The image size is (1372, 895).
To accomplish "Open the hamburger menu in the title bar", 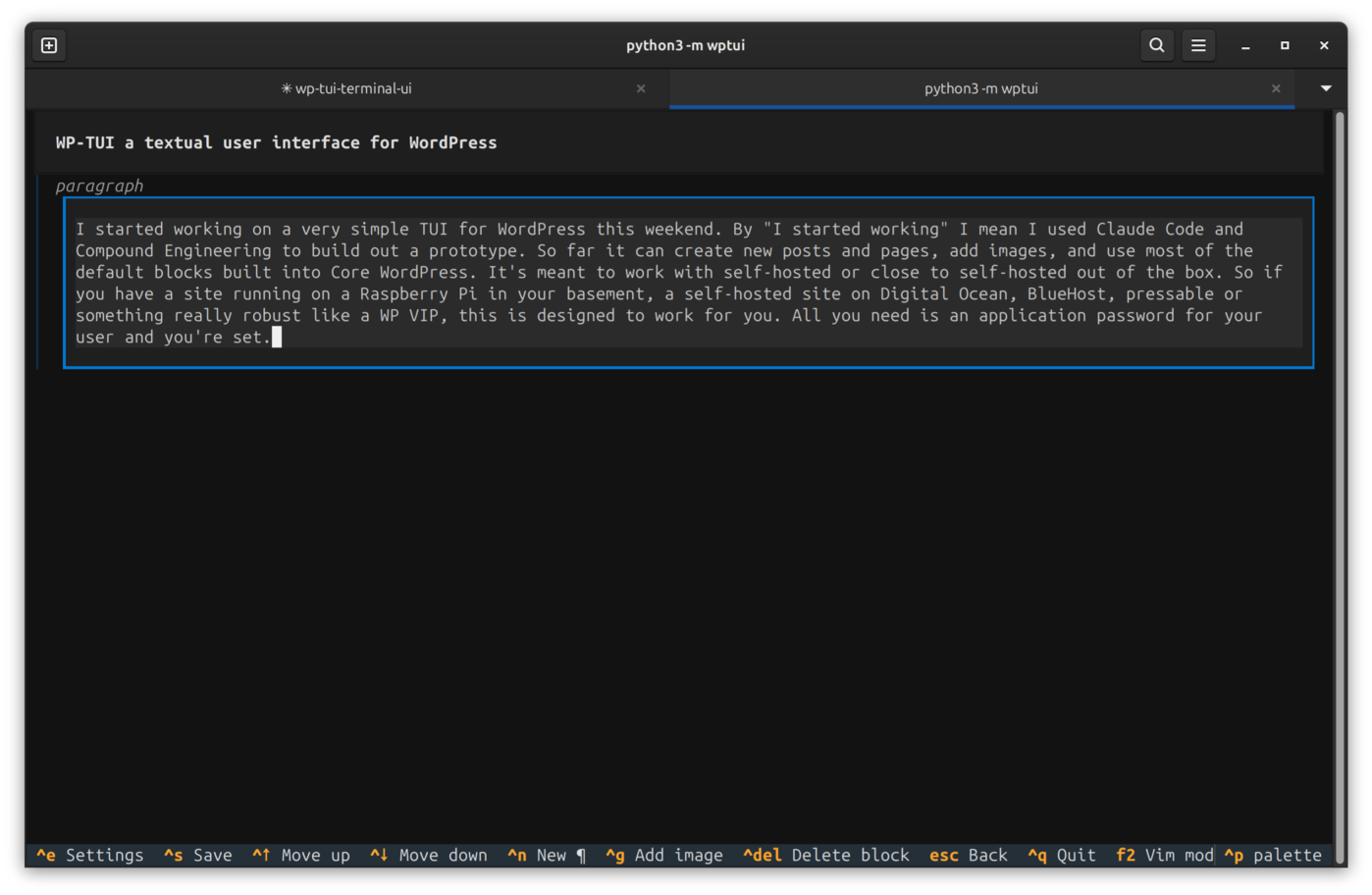I will click(1198, 45).
